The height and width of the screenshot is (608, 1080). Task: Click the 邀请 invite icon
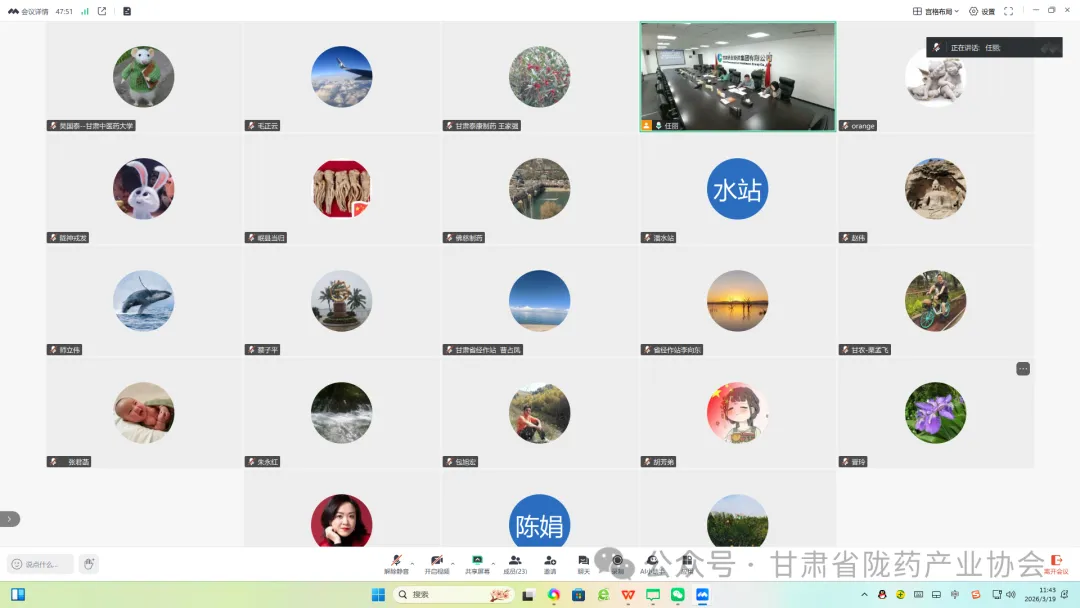pyautogui.click(x=550, y=564)
